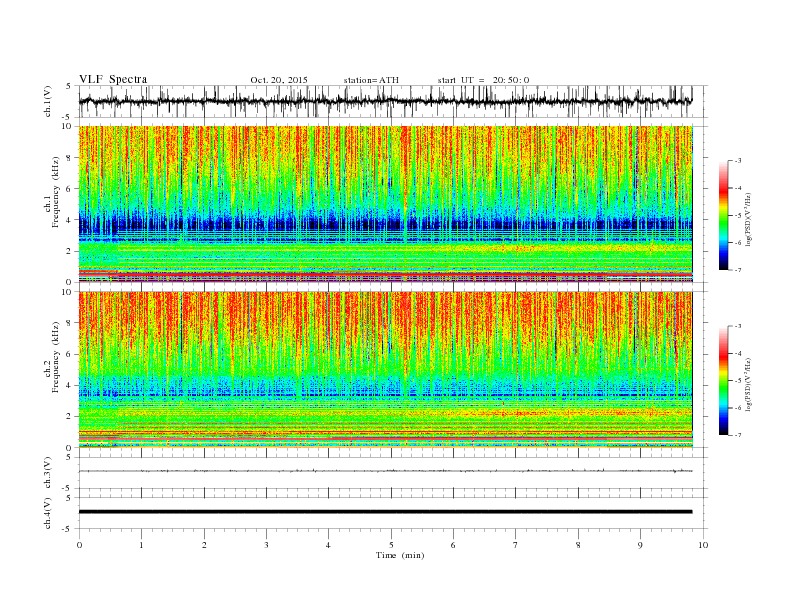
Task: Click the "VLF Spectra" title text
Action: 113,79
